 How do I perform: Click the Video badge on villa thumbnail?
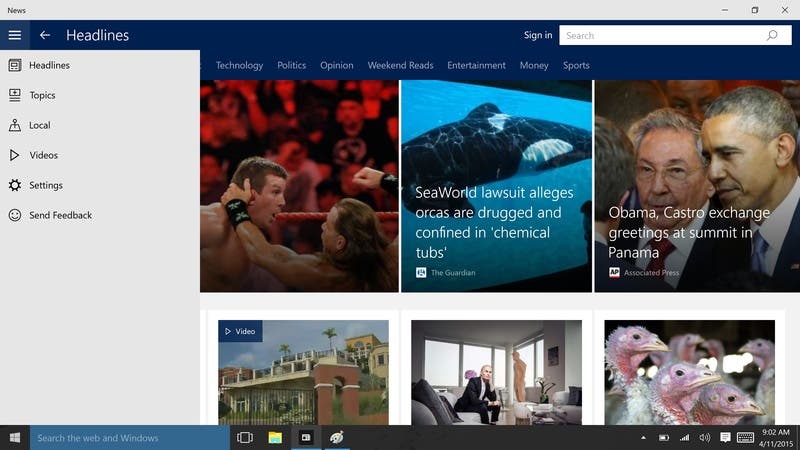[240, 331]
